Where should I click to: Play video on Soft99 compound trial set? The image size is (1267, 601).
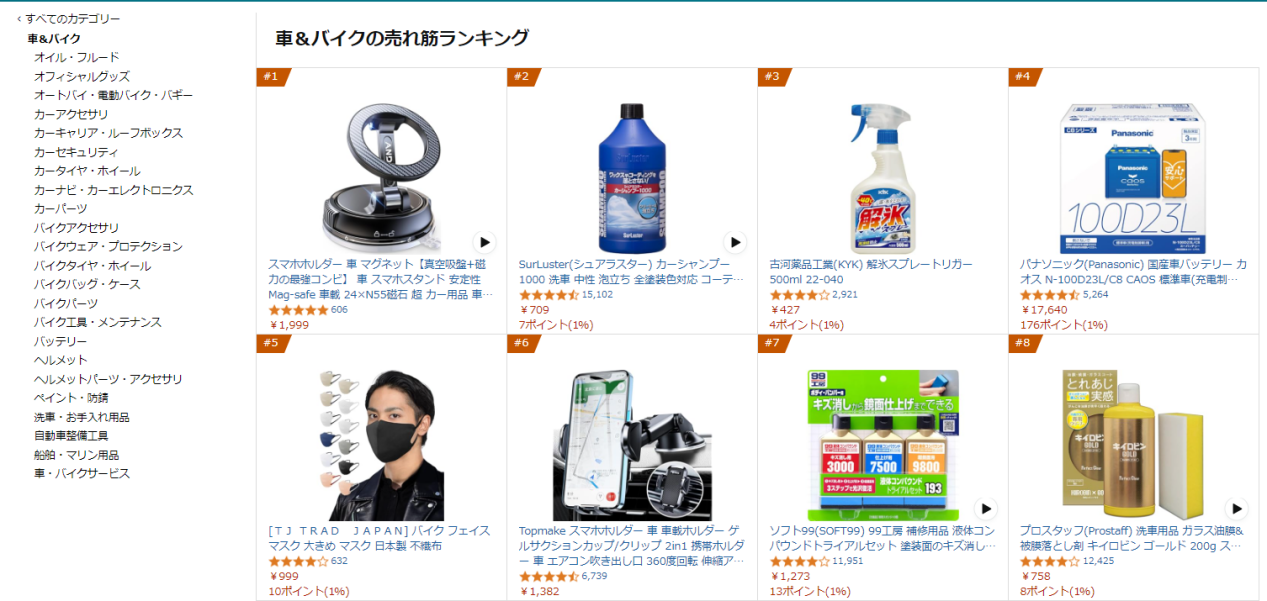pyautogui.click(x=986, y=508)
